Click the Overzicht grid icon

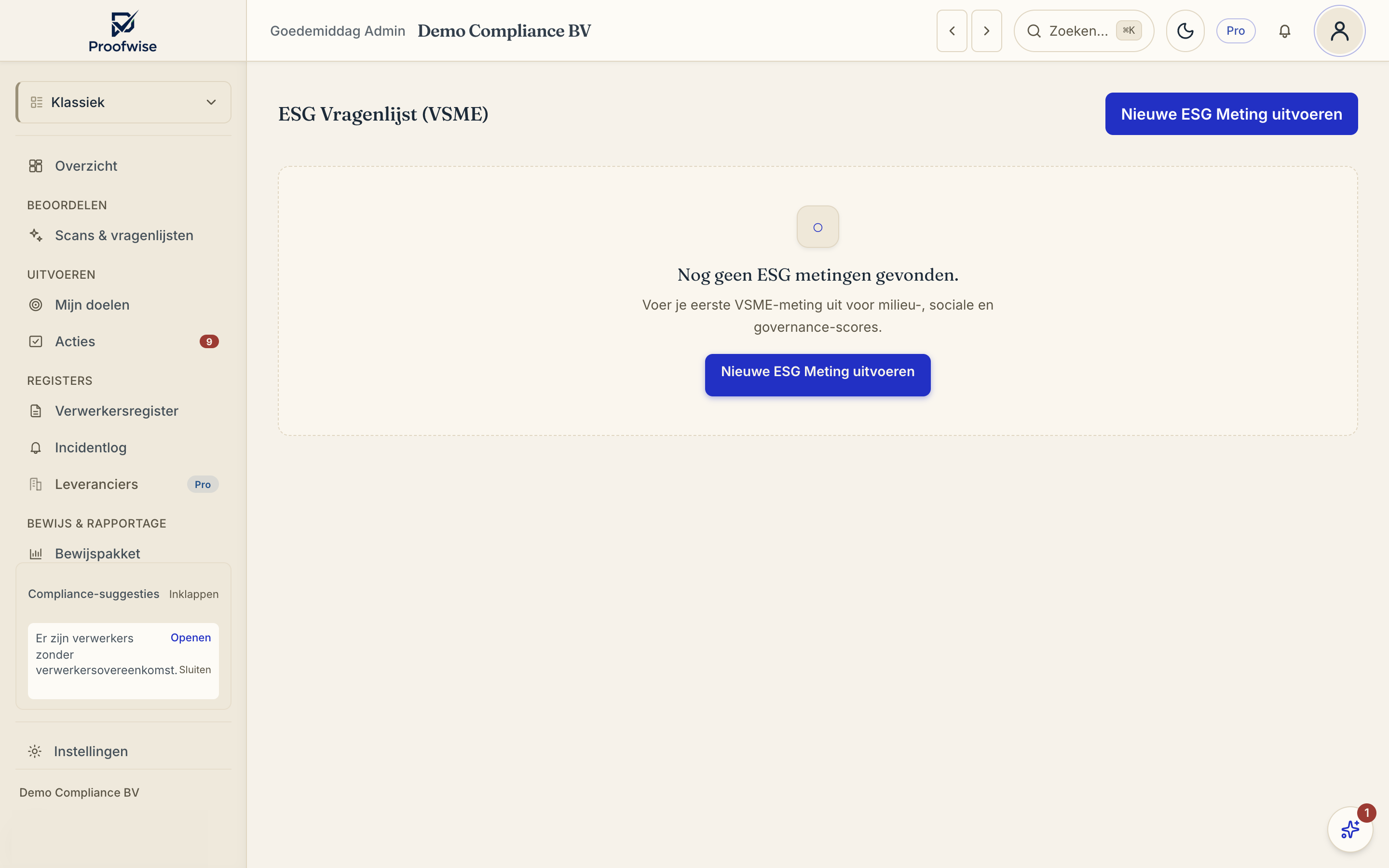[36, 166]
